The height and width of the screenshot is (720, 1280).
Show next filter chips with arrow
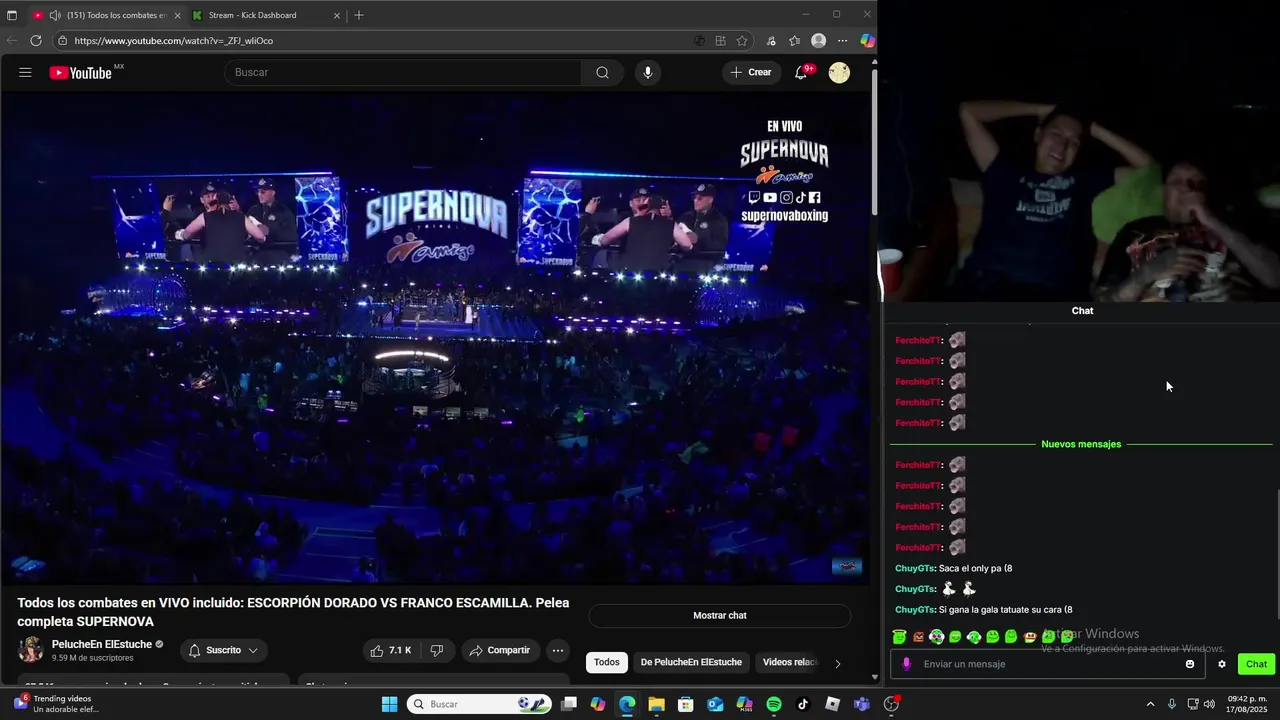838,663
